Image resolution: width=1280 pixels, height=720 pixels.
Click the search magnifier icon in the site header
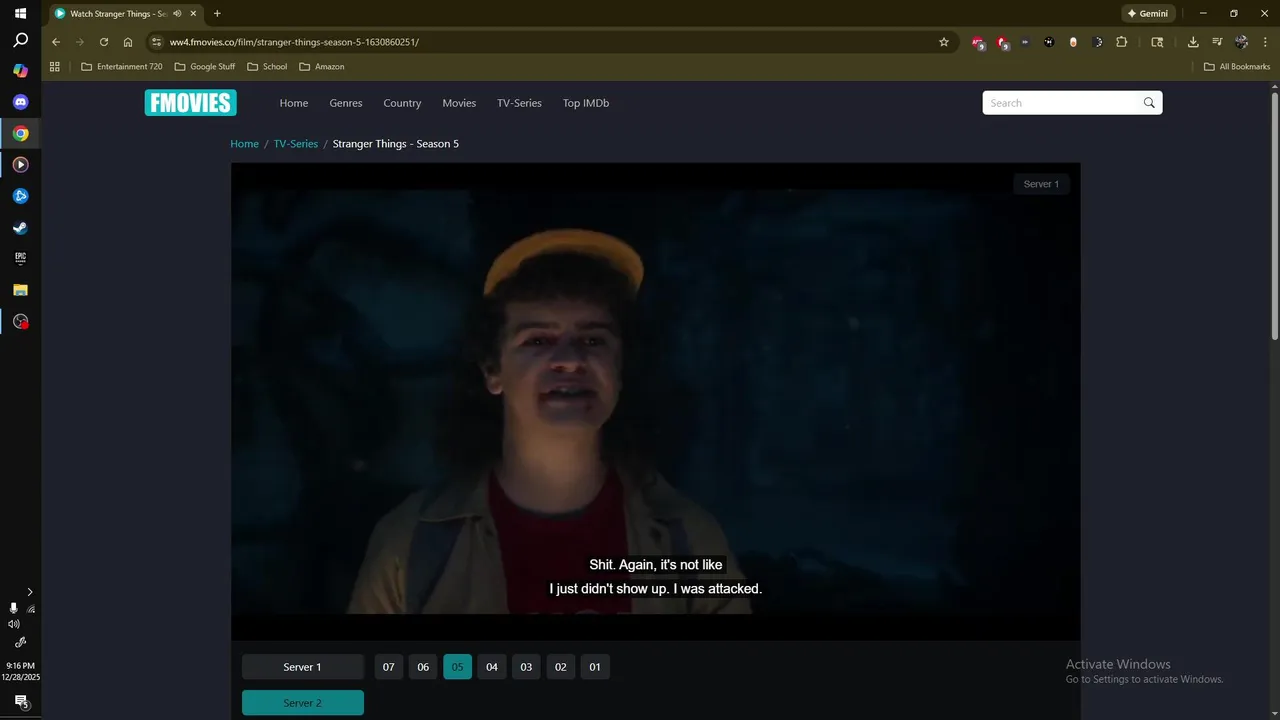tap(1149, 103)
